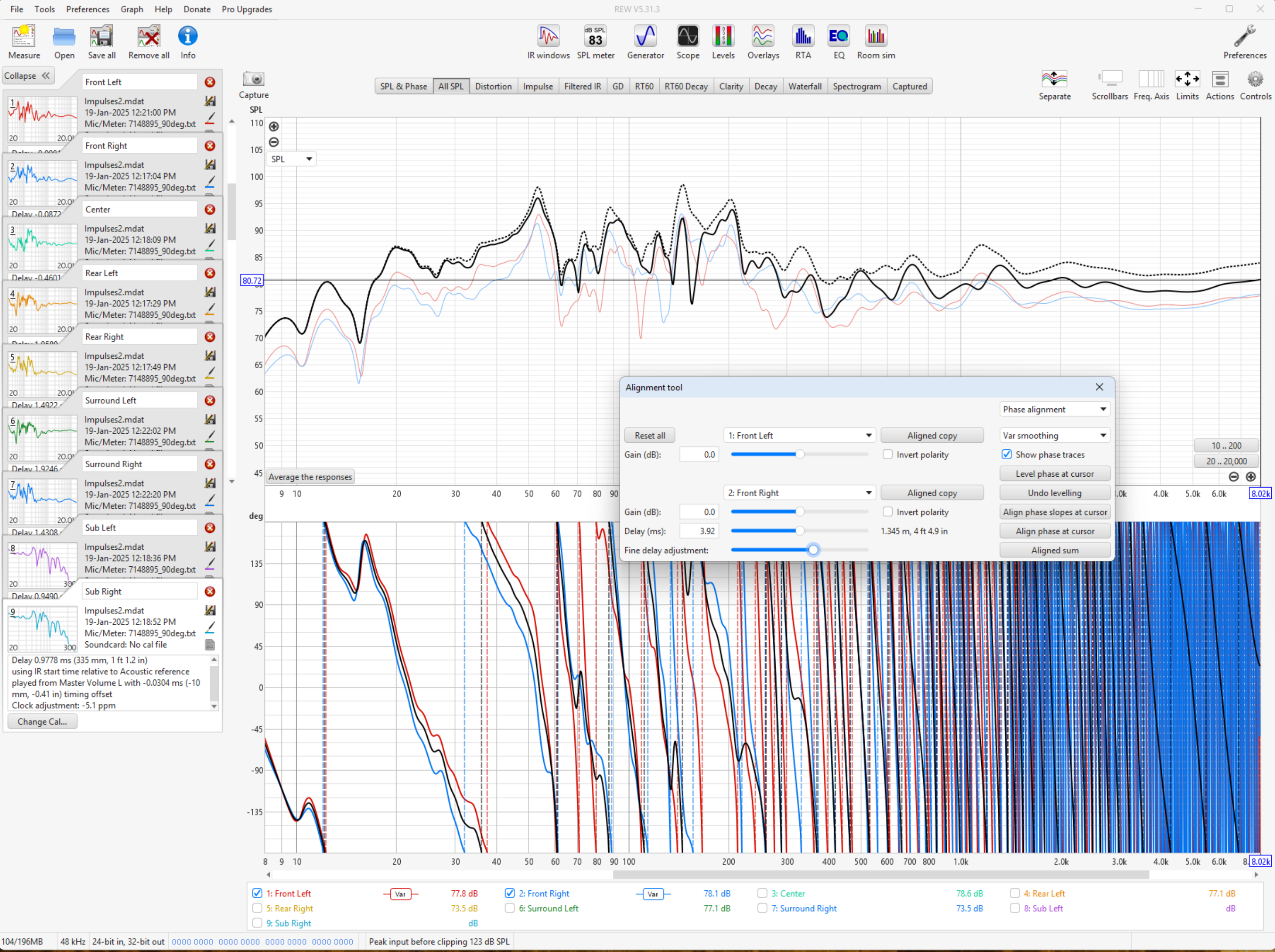This screenshot has height=952, width=1275.
Task: Open the 2: Front Right measurement dropdown
Action: (799, 493)
